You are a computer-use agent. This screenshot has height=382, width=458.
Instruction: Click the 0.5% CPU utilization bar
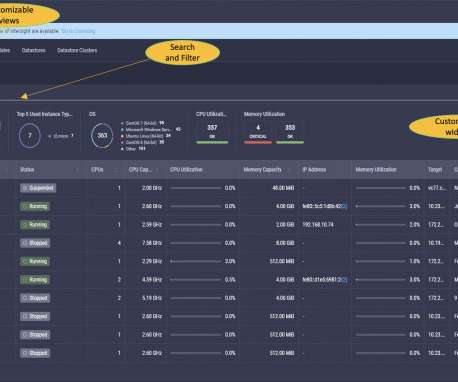tap(196, 280)
